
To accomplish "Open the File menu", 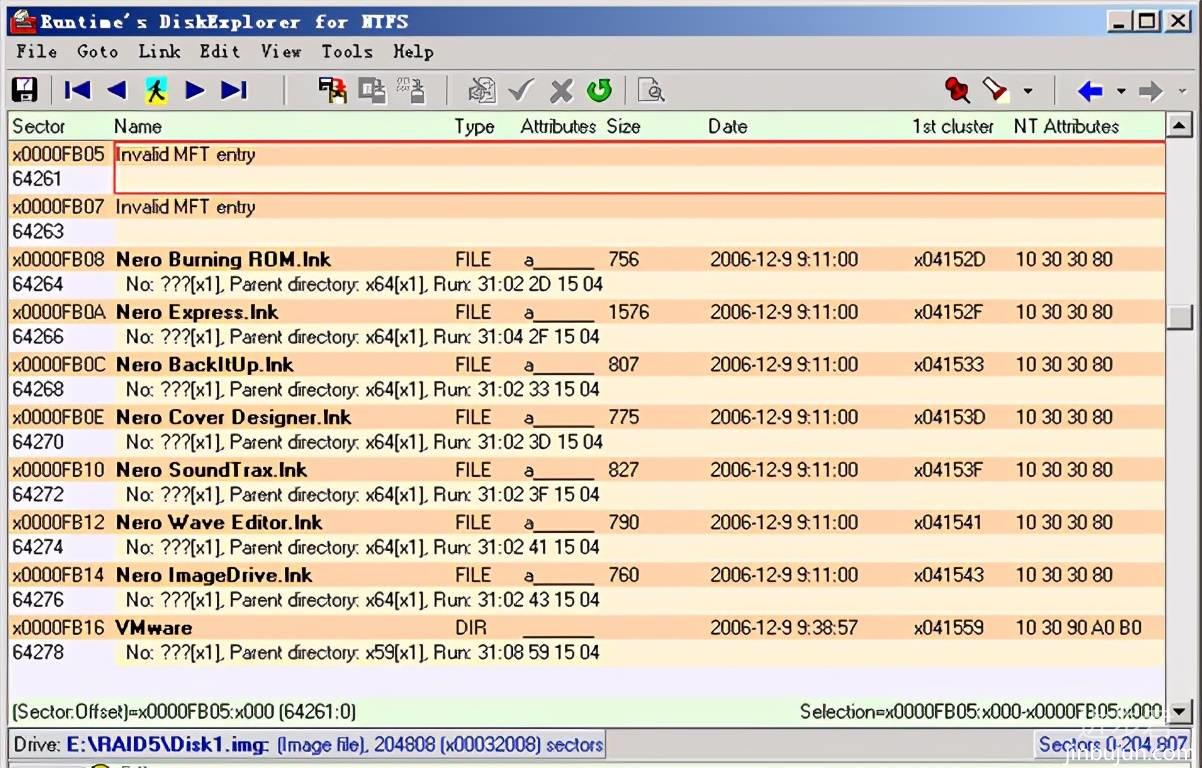I will [36, 51].
